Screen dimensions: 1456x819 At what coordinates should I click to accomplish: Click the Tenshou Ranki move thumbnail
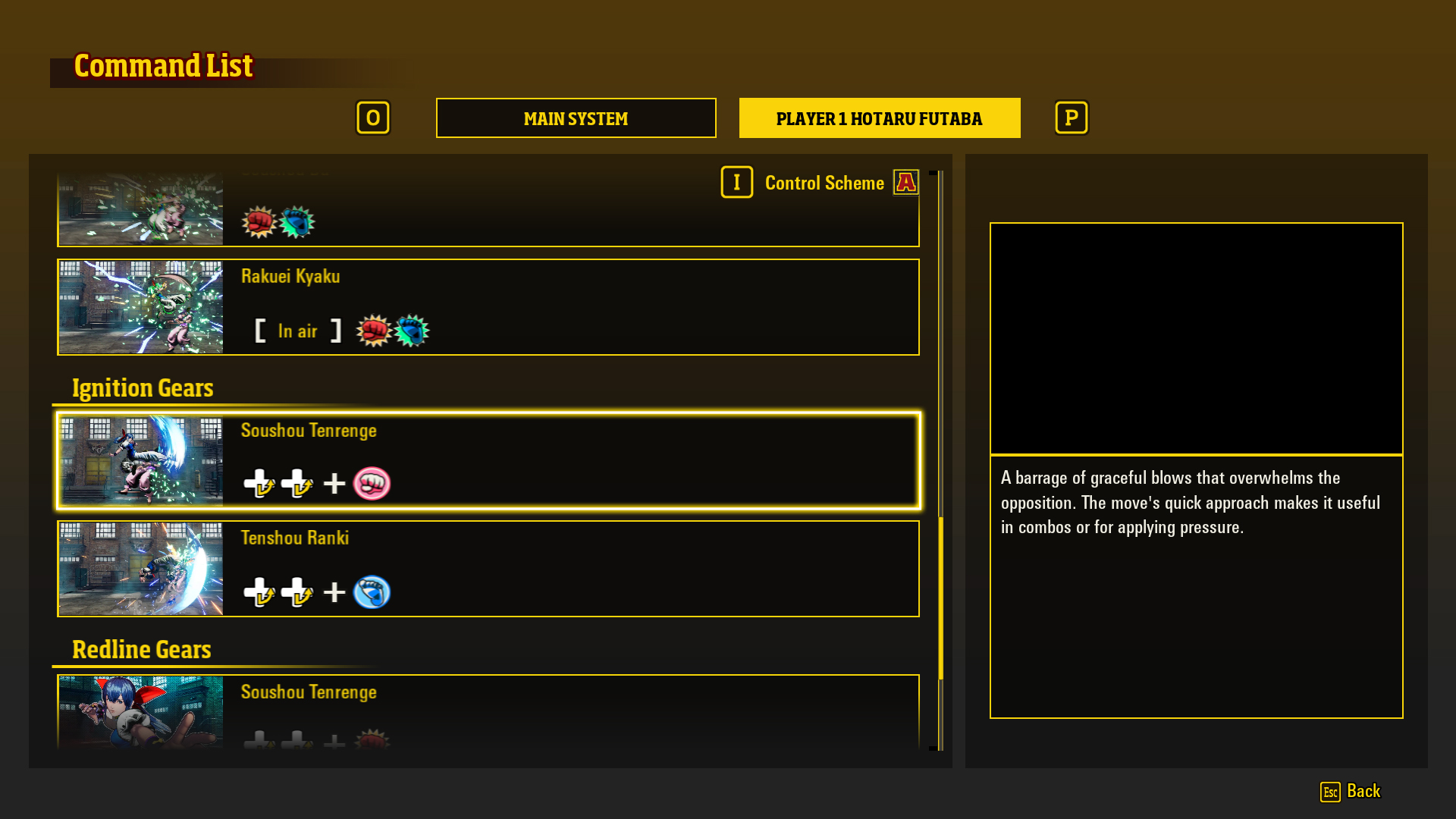(141, 569)
